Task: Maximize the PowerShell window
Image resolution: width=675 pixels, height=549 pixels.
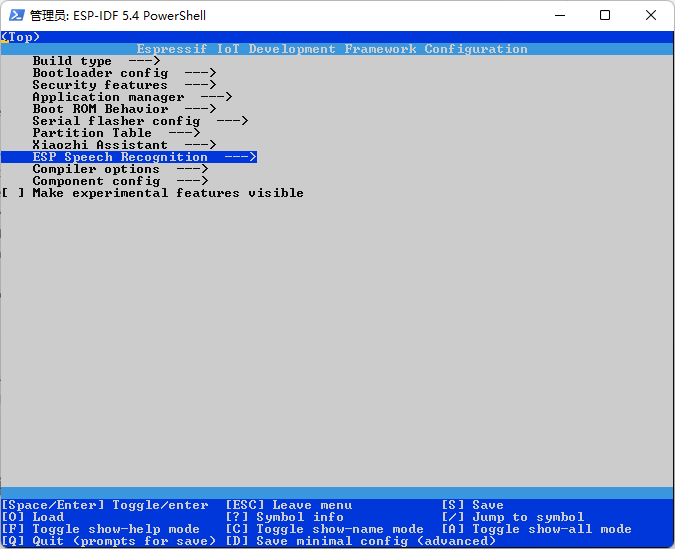Action: pos(605,16)
